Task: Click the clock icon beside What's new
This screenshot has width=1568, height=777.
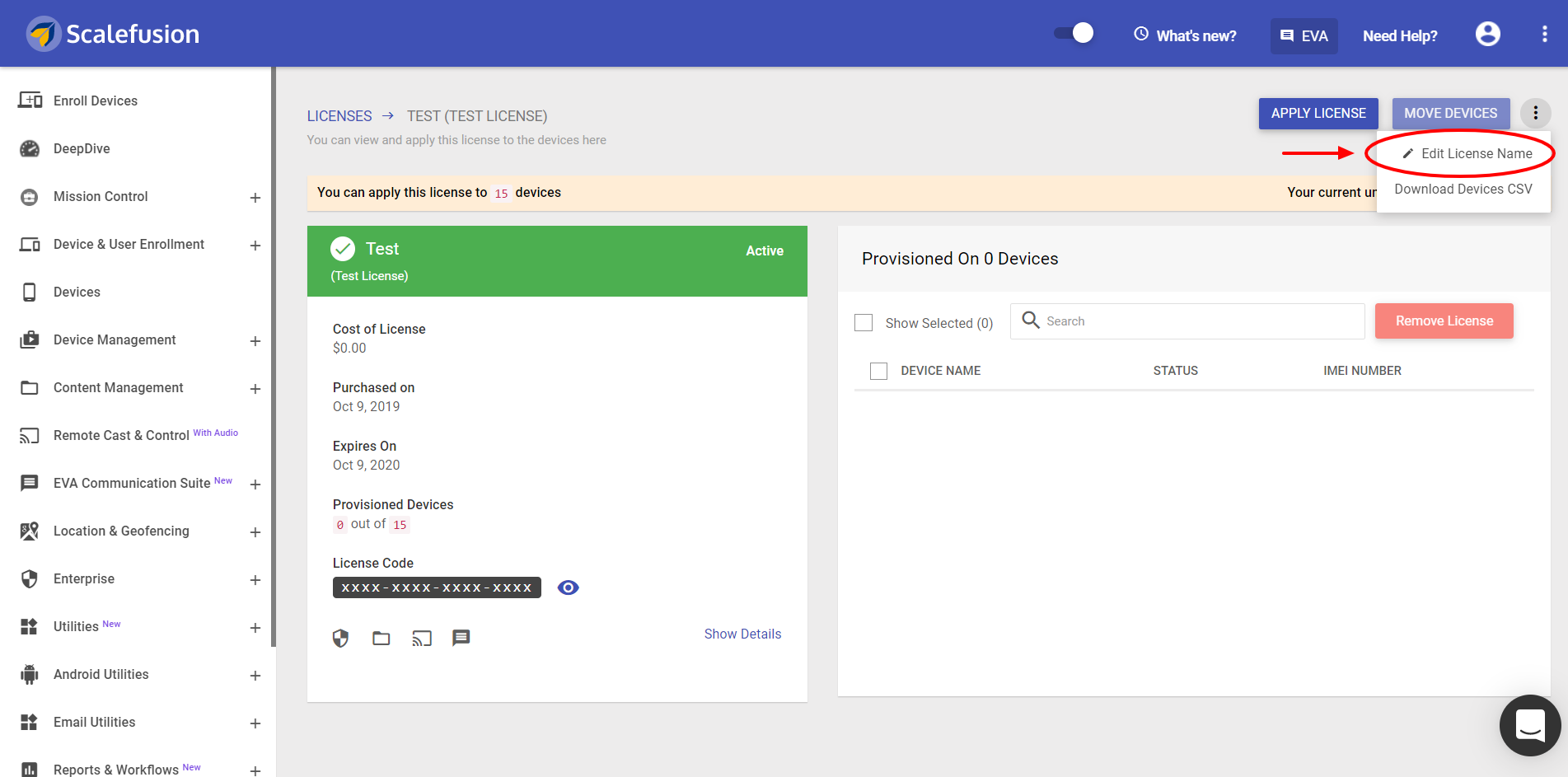Action: (x=1141, y=34)
